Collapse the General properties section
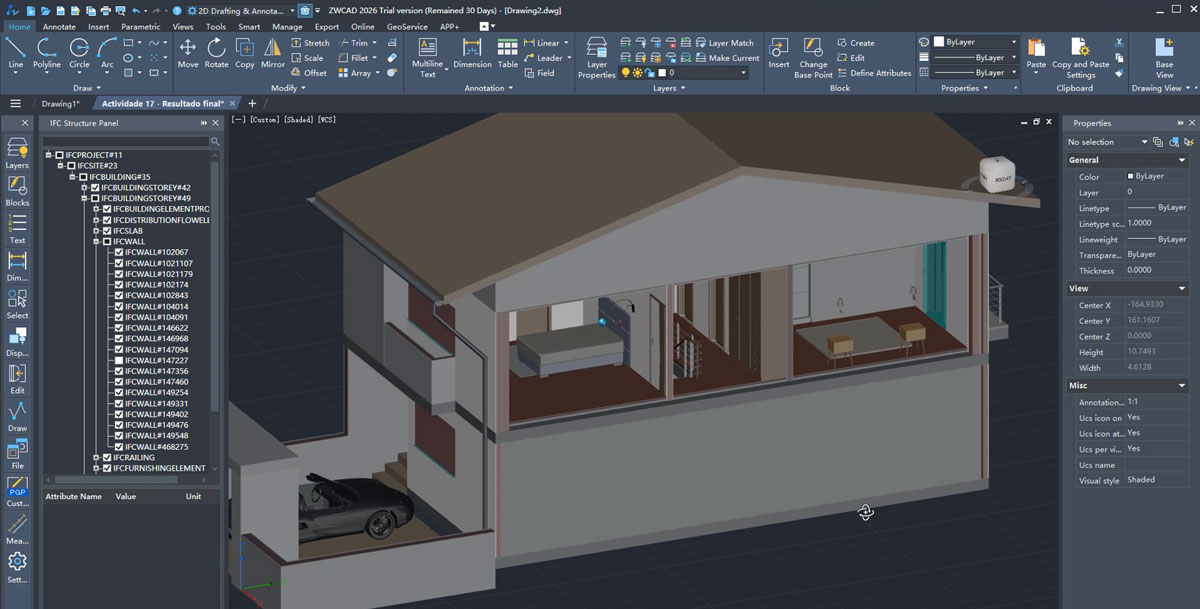1200x609 pixels. click(1182, 160)
